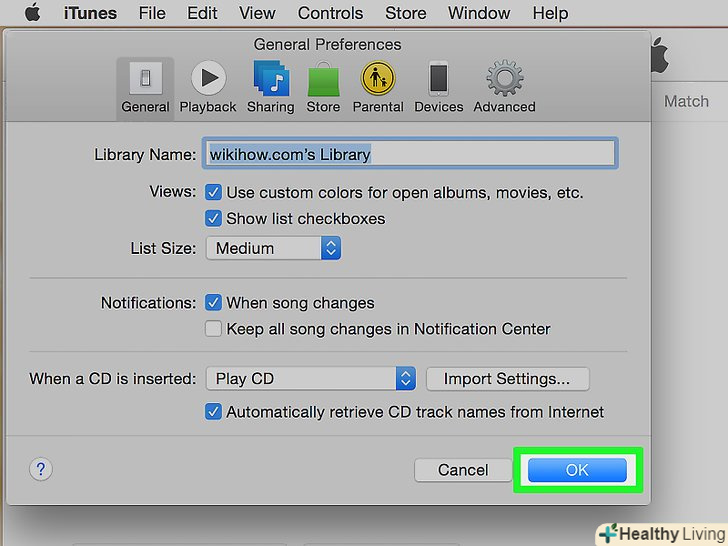Enable Keep all song changes in Notification Center
Viewport: 728px width, 546px height.
(213, 328)
